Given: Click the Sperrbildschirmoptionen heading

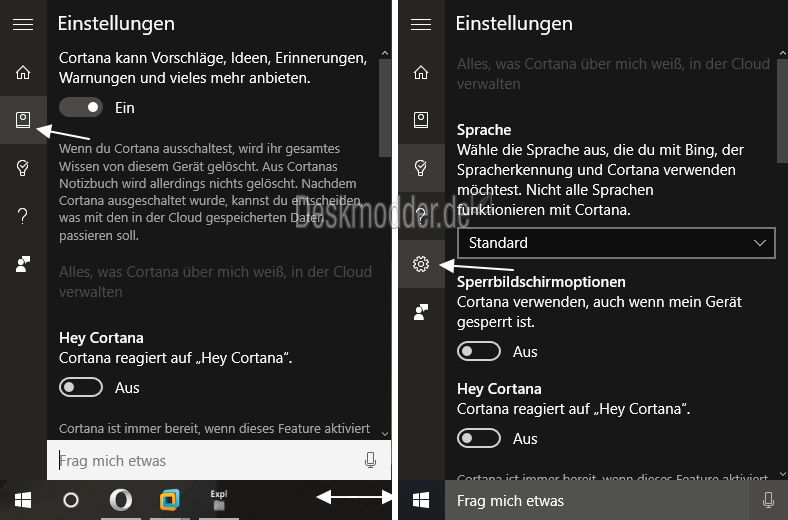Looking at the screenshot, I should 541,282.
